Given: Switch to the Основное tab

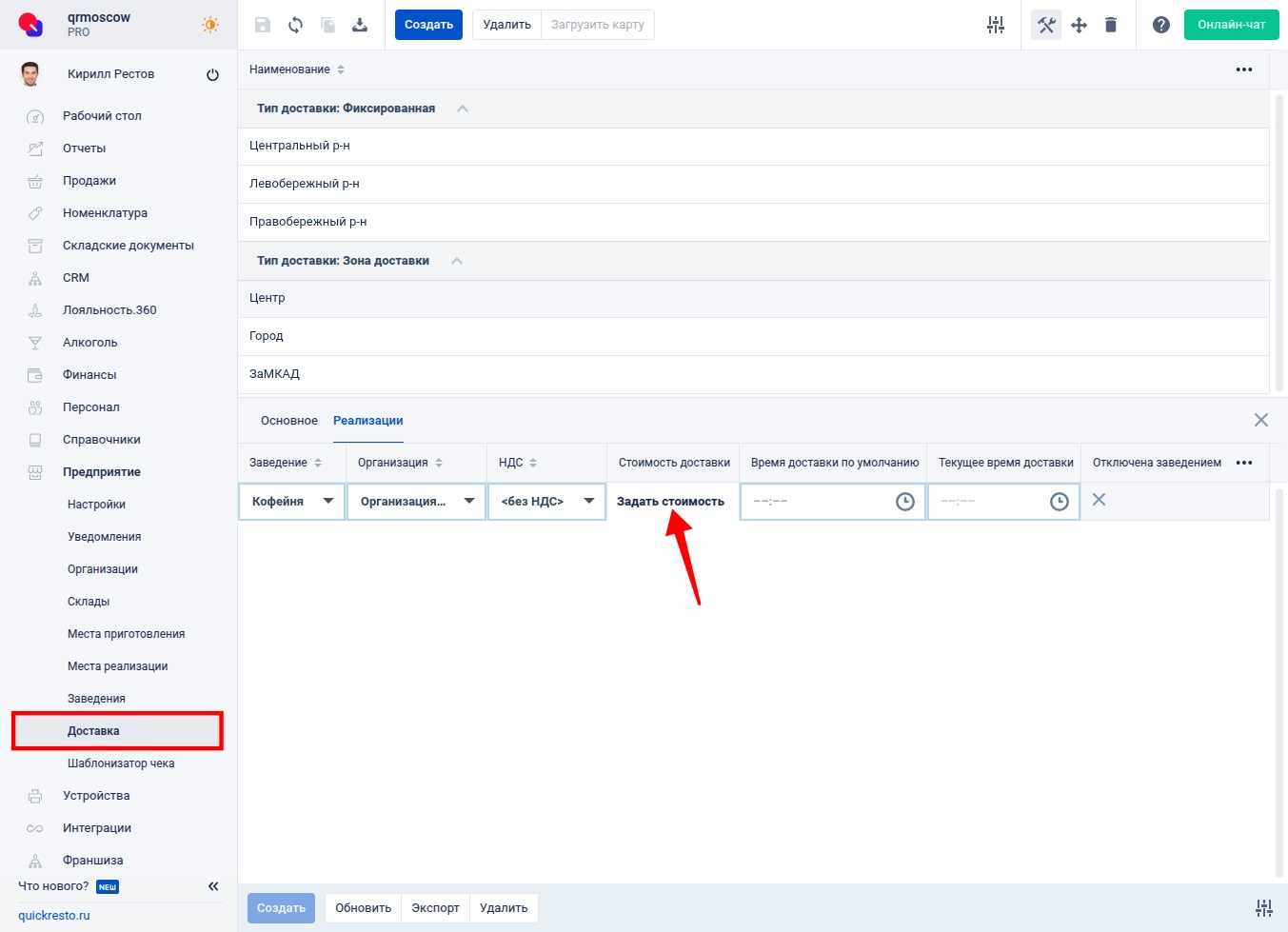Looking at the screenshot, I should [x=288, y=421].
